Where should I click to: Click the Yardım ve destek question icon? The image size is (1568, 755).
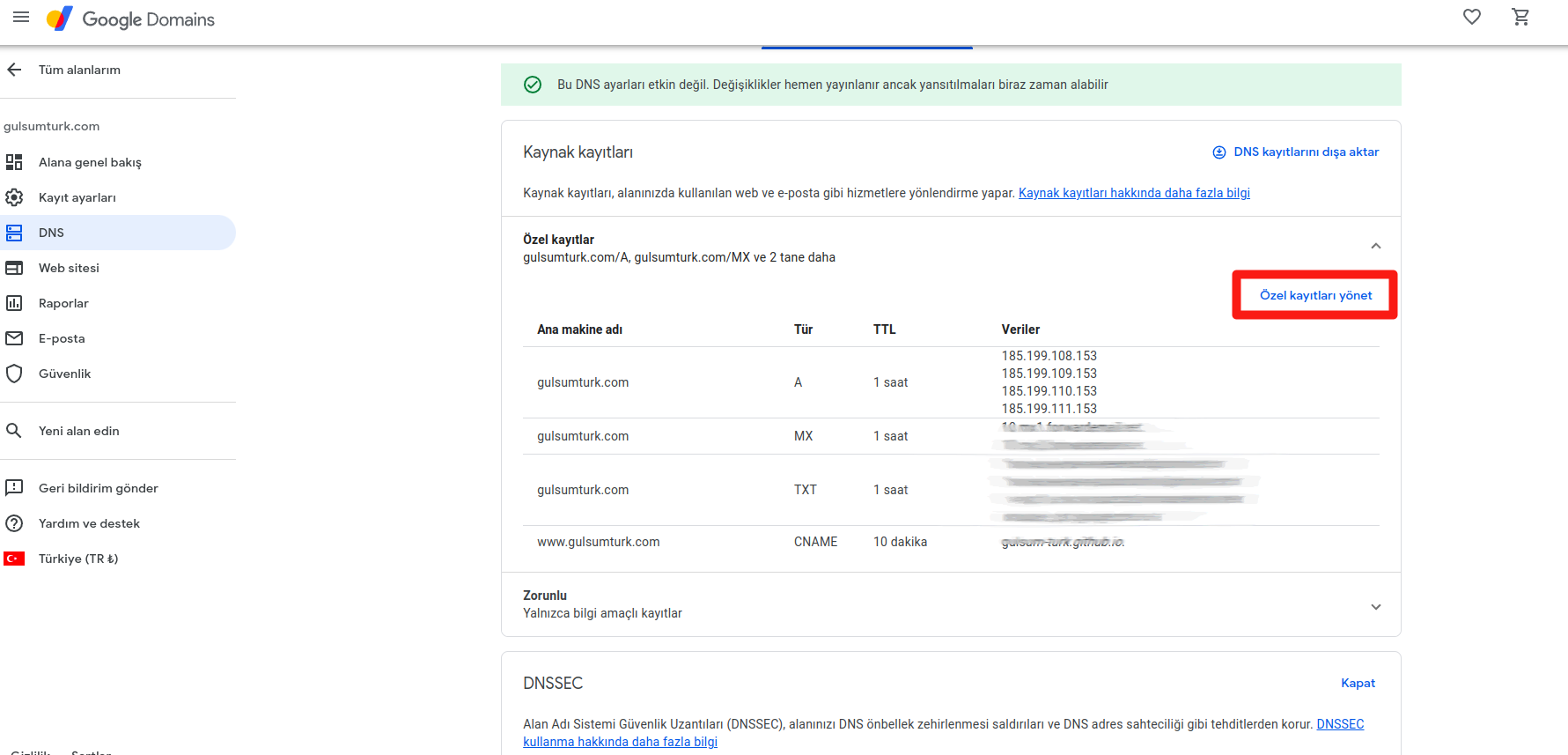[x=14, y=523]
